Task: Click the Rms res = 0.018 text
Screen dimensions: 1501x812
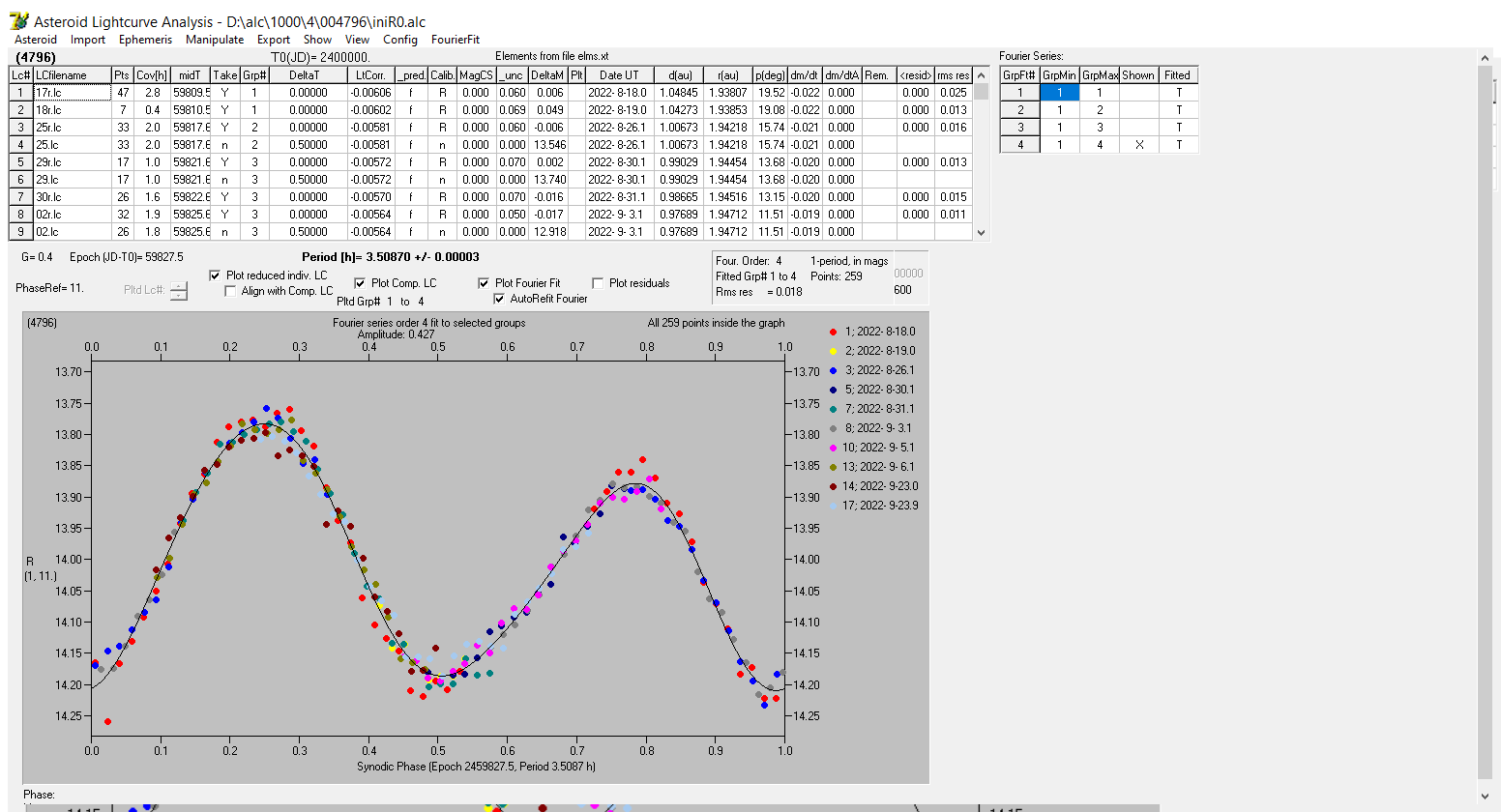Action: point(759,292)
